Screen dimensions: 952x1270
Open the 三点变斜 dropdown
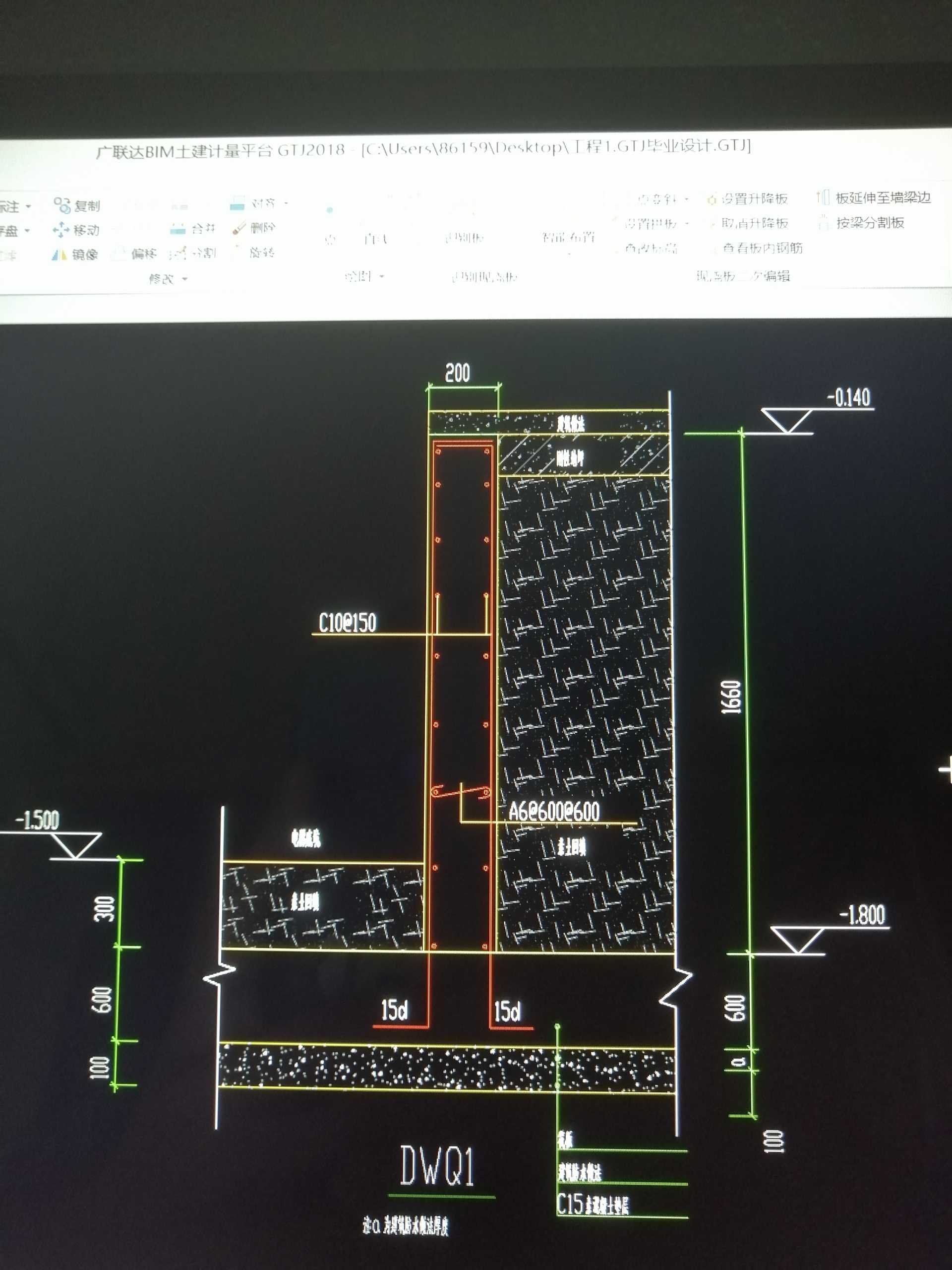(687, 199)
